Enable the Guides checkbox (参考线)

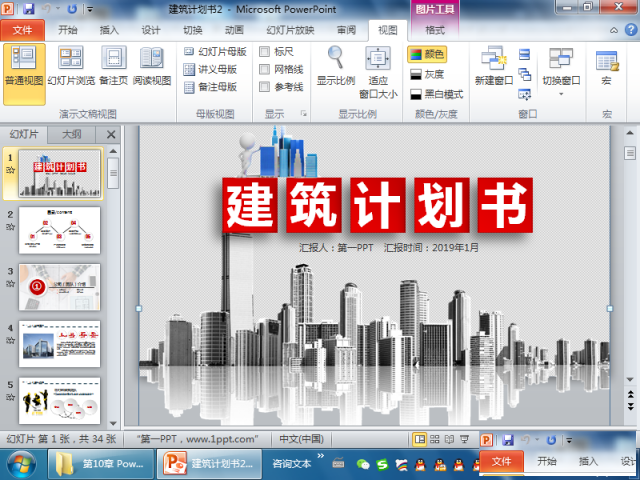[264, 87]
